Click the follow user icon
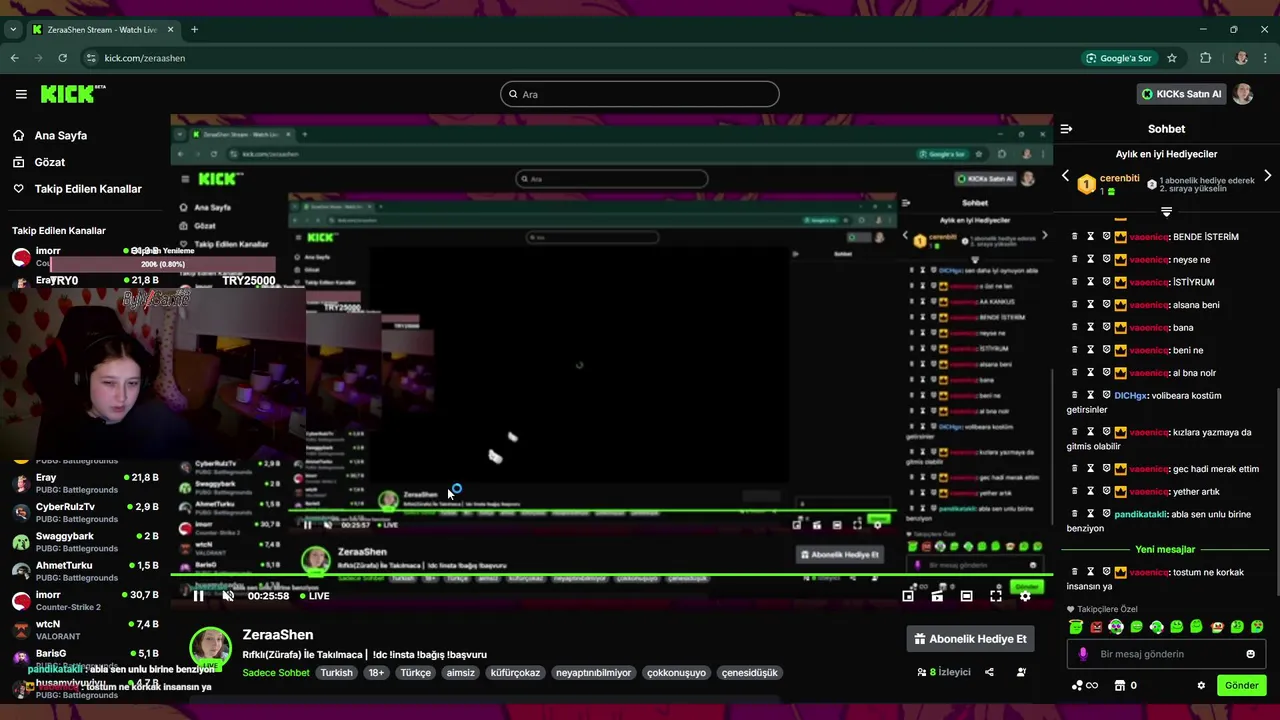 tap(1021, 672)
